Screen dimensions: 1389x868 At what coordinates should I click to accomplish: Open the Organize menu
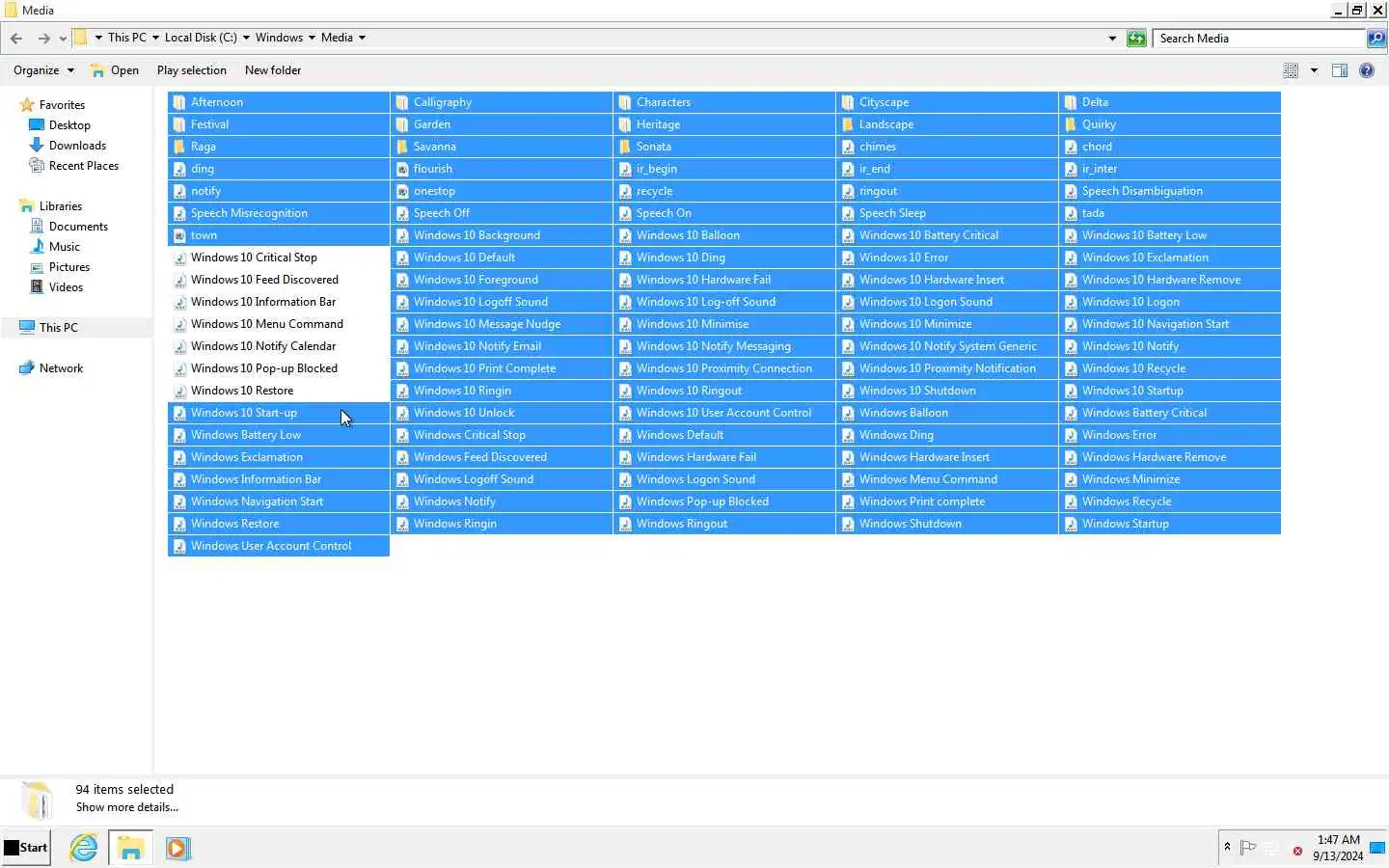(43, 70)
